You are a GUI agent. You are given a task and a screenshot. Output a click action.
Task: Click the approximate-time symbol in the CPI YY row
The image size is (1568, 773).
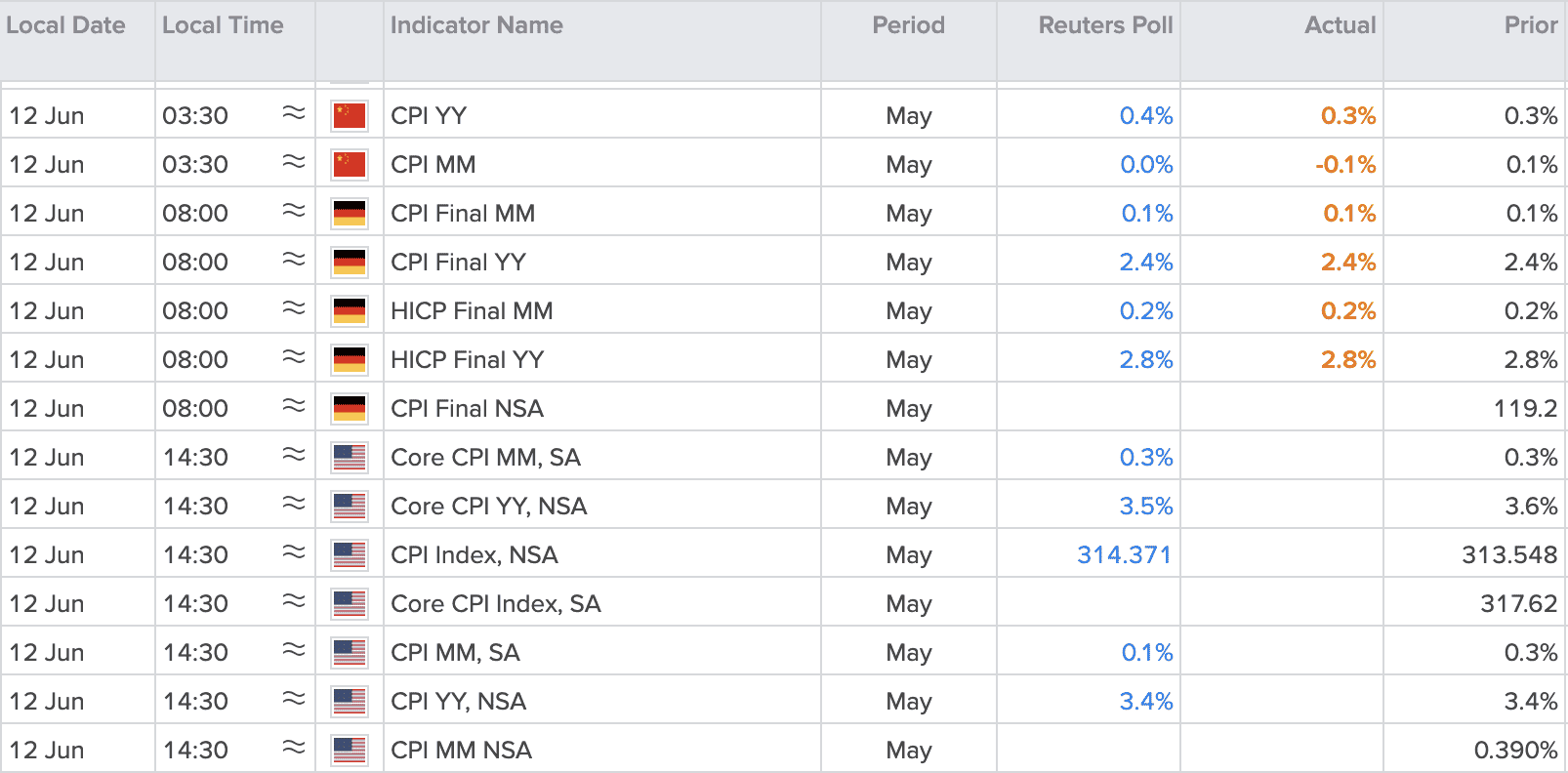(294, 113)
